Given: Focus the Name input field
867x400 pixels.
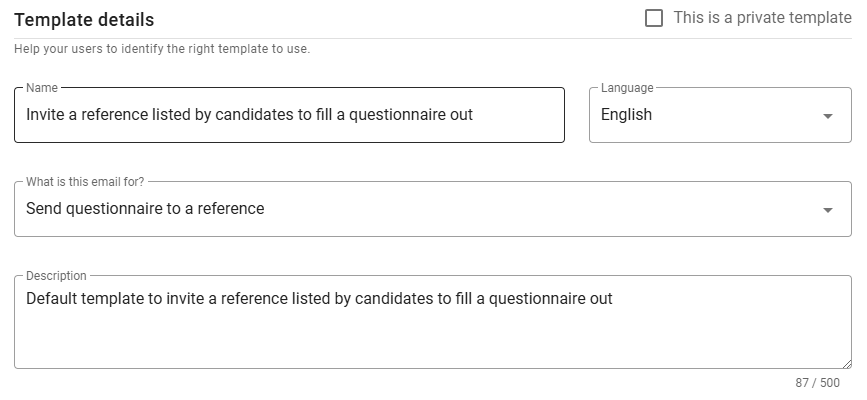Looking at the screenshot, I should point(290,115).
